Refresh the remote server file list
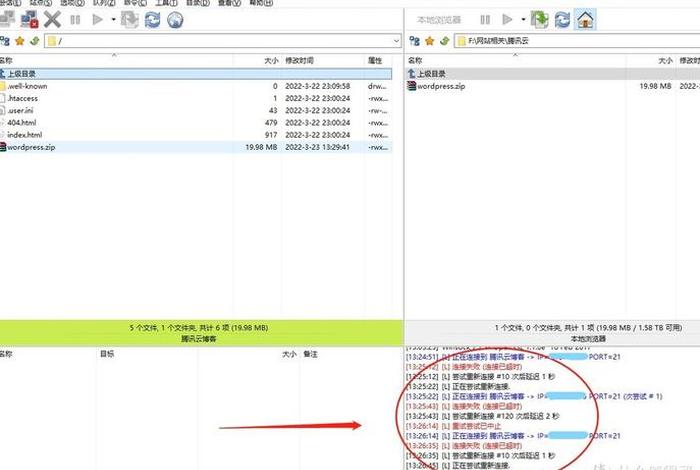 coord(152,20)
